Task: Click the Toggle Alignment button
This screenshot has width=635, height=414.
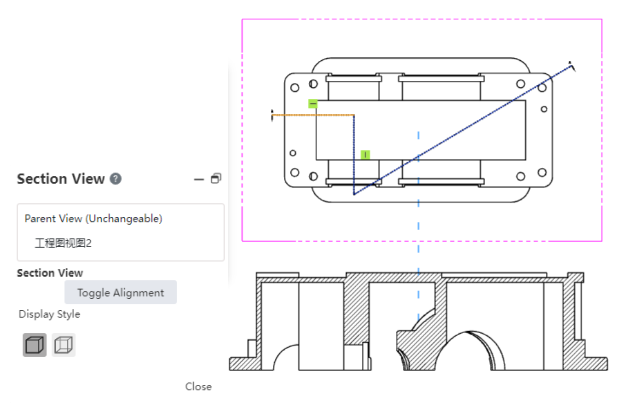Action: tap(120, 292)
